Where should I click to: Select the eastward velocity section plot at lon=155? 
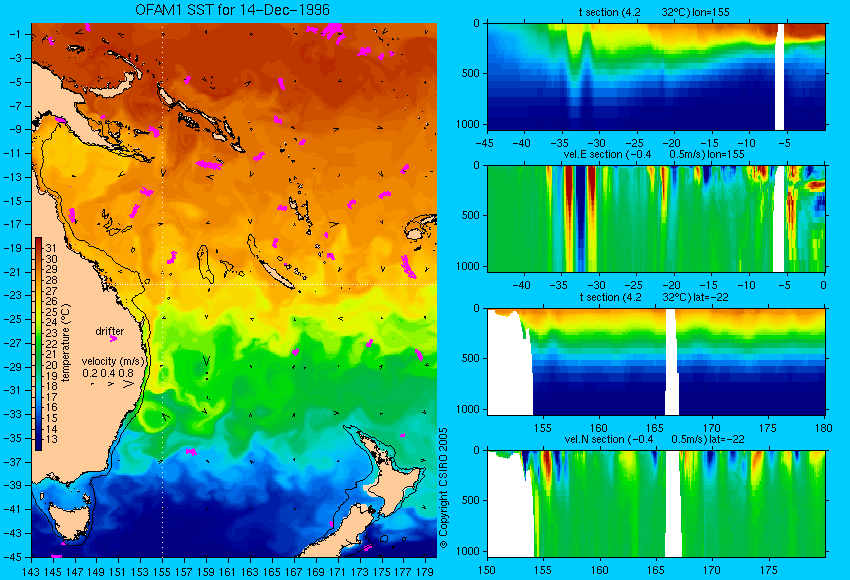[x=656, y=218]
